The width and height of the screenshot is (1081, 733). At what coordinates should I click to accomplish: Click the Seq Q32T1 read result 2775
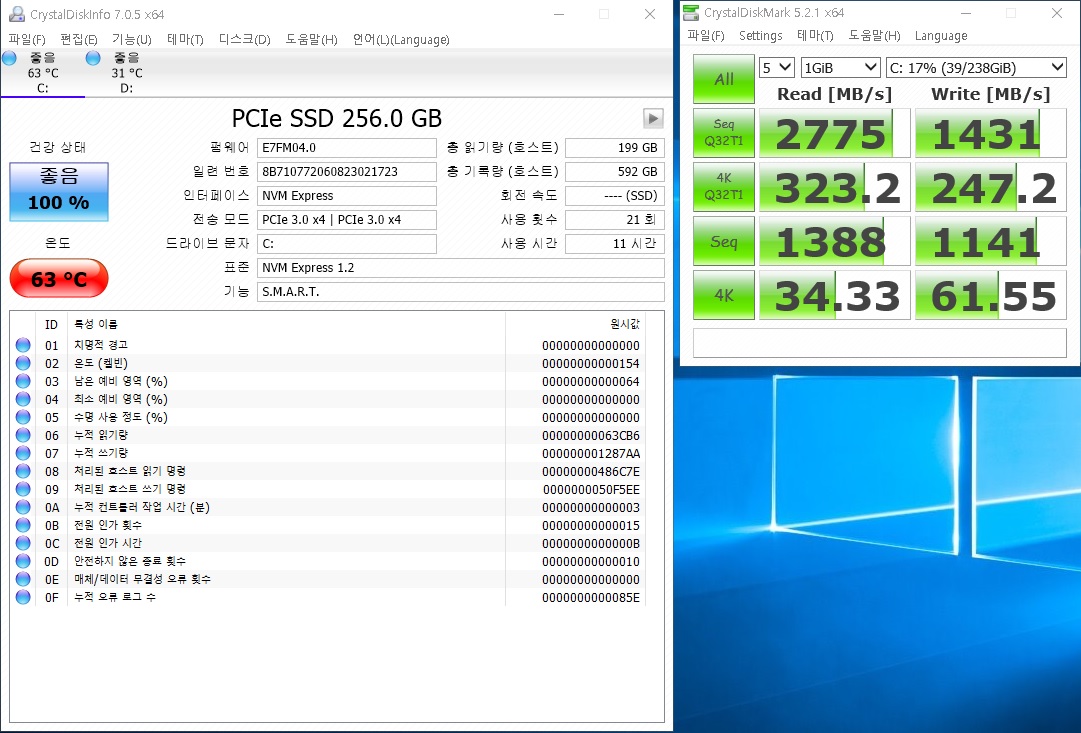tap(834, 132)
